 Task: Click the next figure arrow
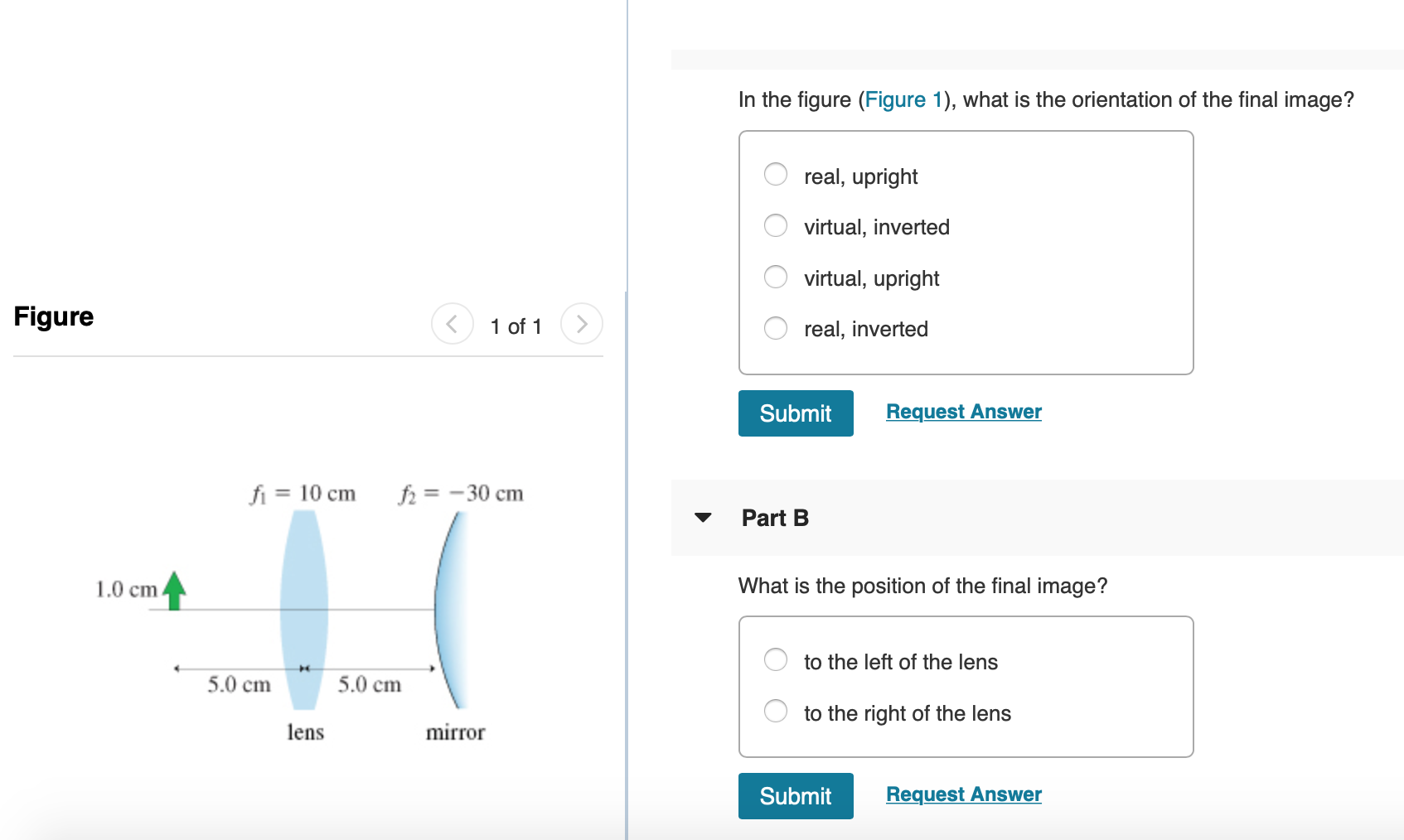(x=582, y=324)
